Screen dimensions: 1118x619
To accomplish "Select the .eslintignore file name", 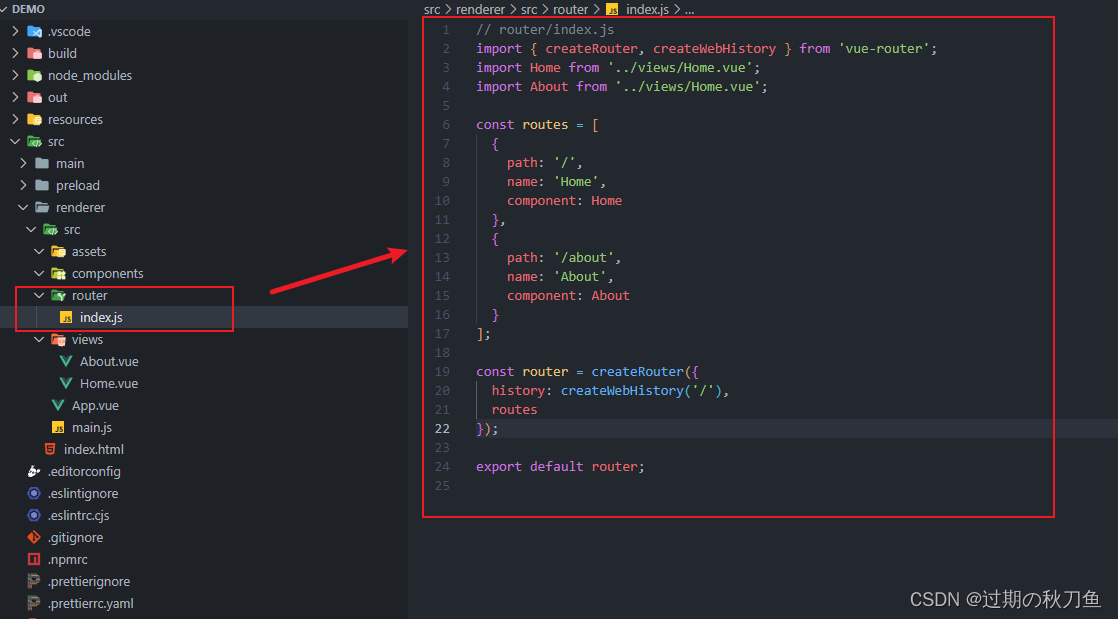I will pyautogui.click(x=83, y=493).
